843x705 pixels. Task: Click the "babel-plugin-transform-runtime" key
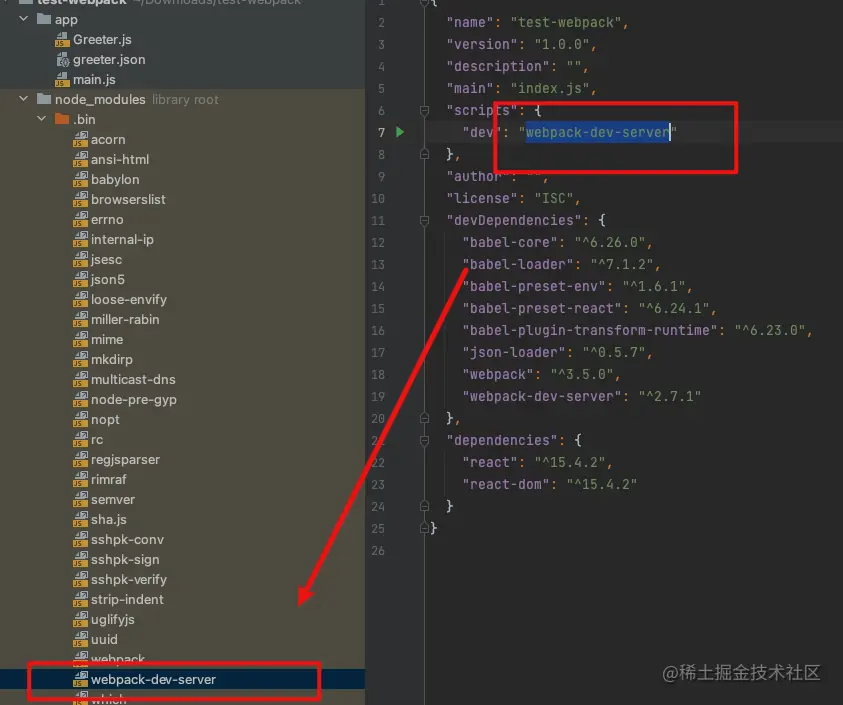pos(590,330)
